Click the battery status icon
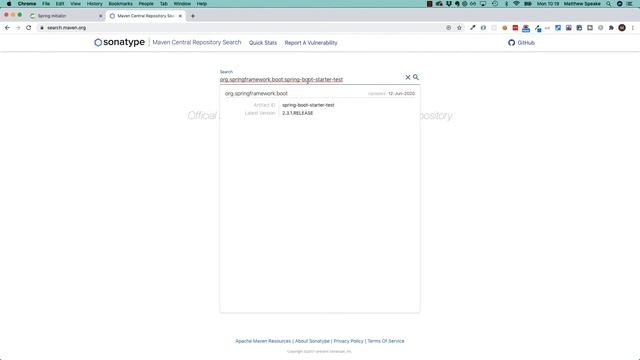This screenshot has height=360, width=640. pyautogui.click(x=528, y=4)
